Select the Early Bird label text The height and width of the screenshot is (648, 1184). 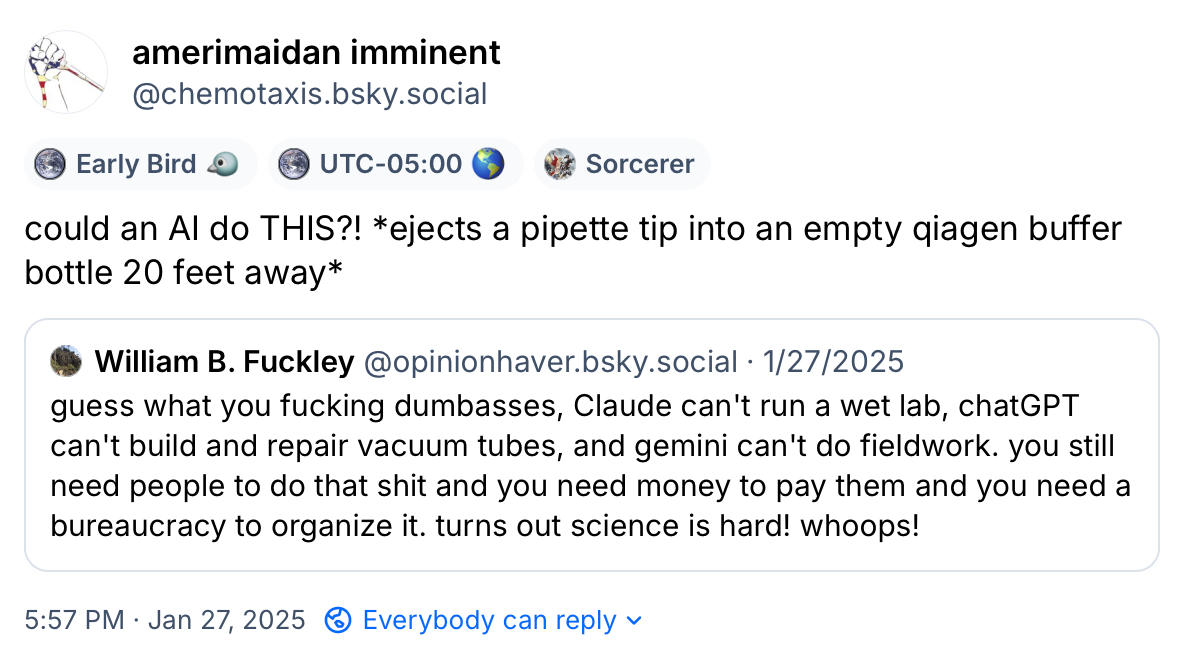pos(136,164)
